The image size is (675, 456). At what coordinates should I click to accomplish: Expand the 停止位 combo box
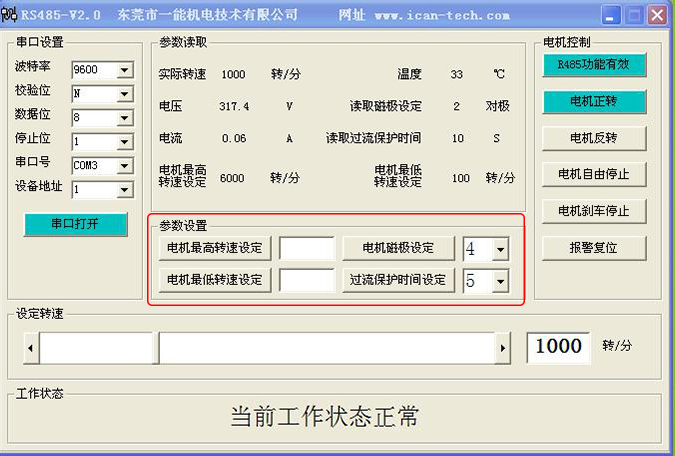pos(124,141)
